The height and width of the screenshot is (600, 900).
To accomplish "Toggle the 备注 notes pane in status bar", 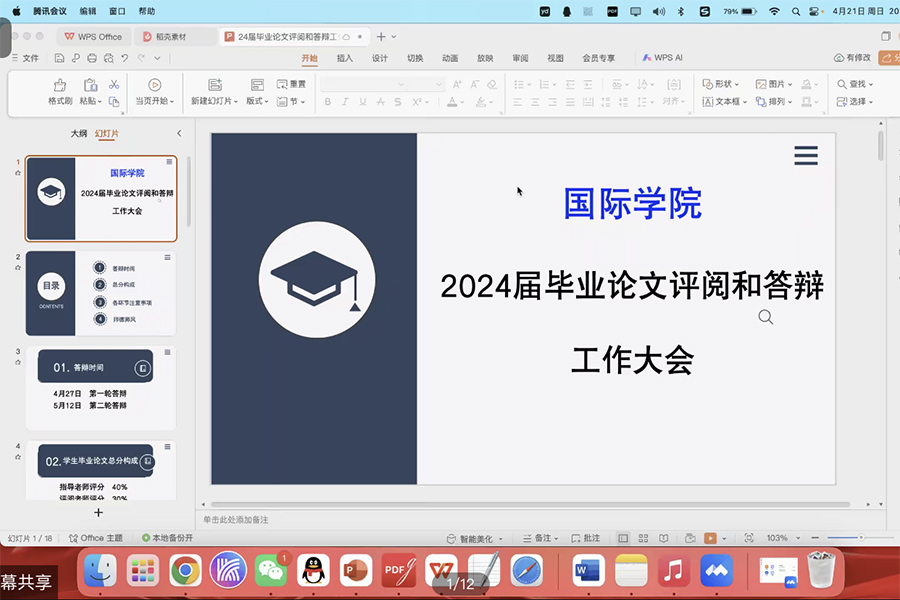I will pyautogui.click(x=539, y=538).
